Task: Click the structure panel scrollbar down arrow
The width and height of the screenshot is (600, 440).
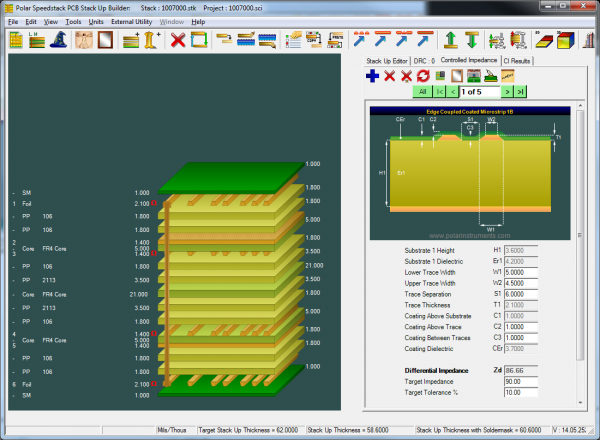Action: pyautogui.click(x=580, y=403)
